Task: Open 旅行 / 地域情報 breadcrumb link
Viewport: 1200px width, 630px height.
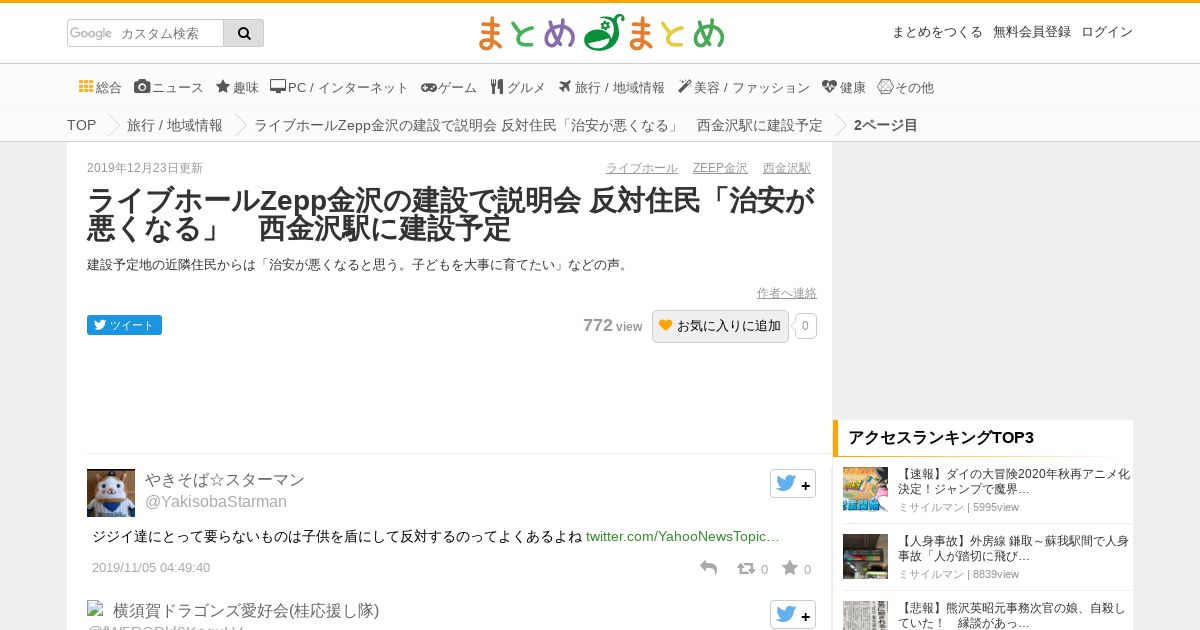Action: point(175,125)
